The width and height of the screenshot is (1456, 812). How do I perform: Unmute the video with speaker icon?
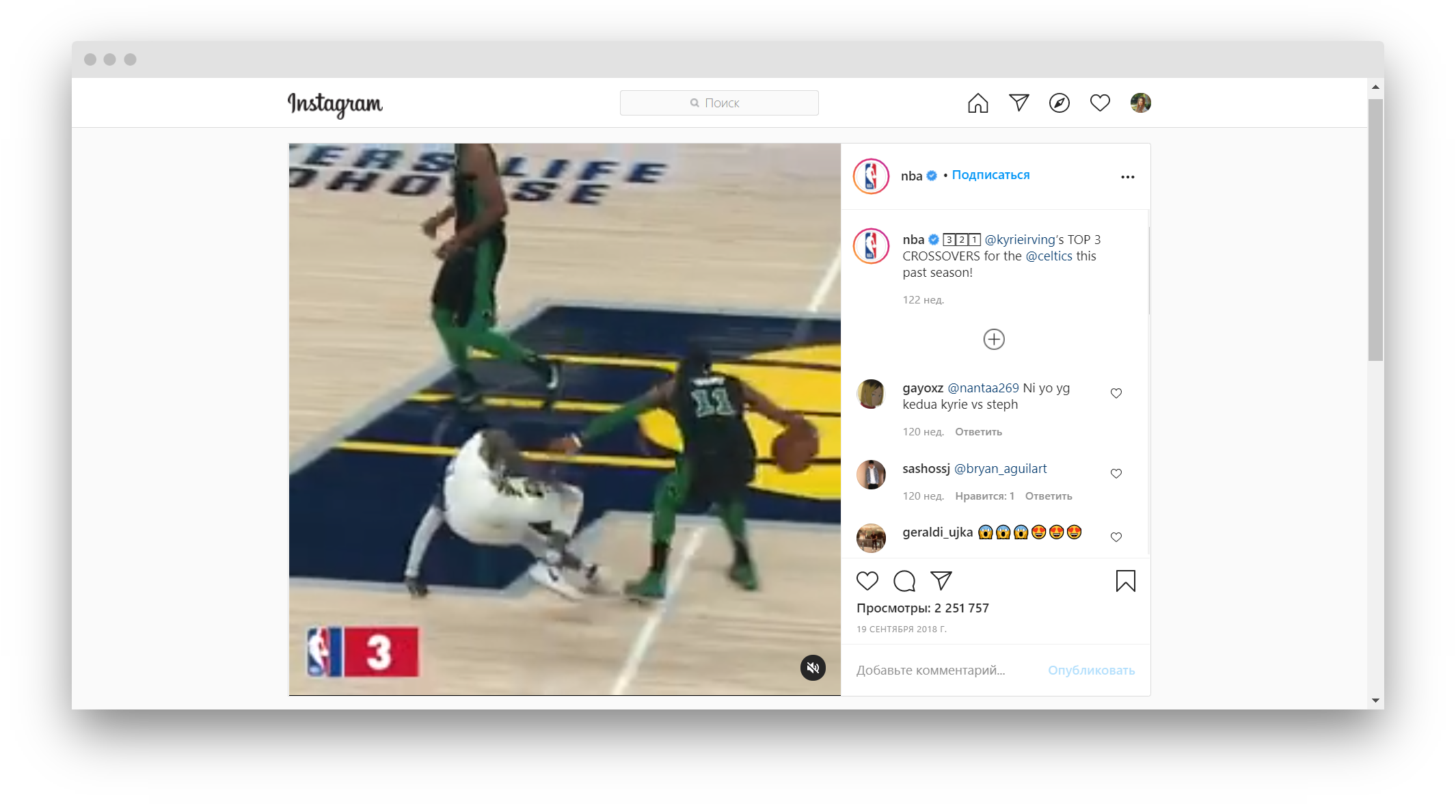pos(813,668)
